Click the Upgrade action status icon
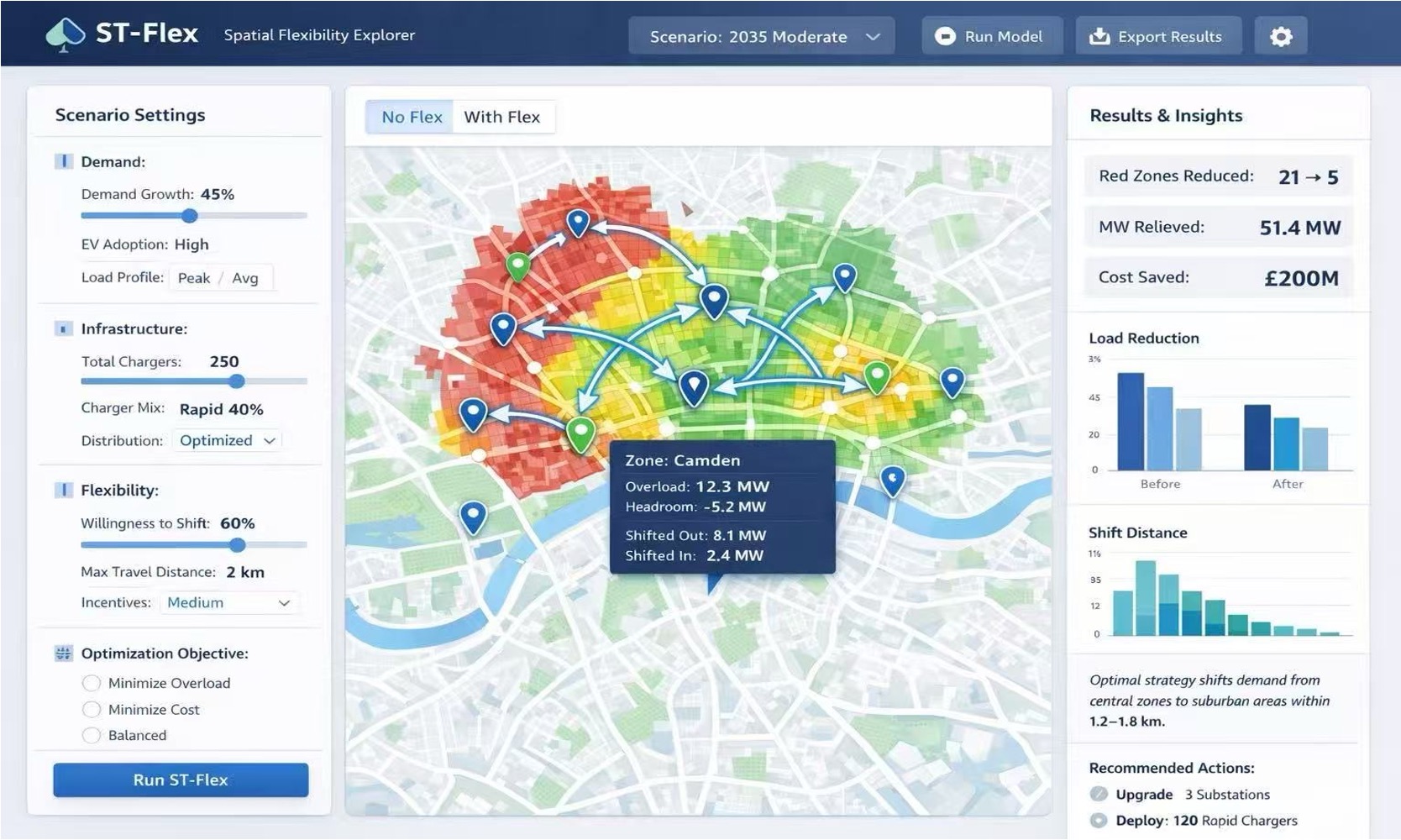Screen dimensions: 1401x840 tap(1098, 794)
